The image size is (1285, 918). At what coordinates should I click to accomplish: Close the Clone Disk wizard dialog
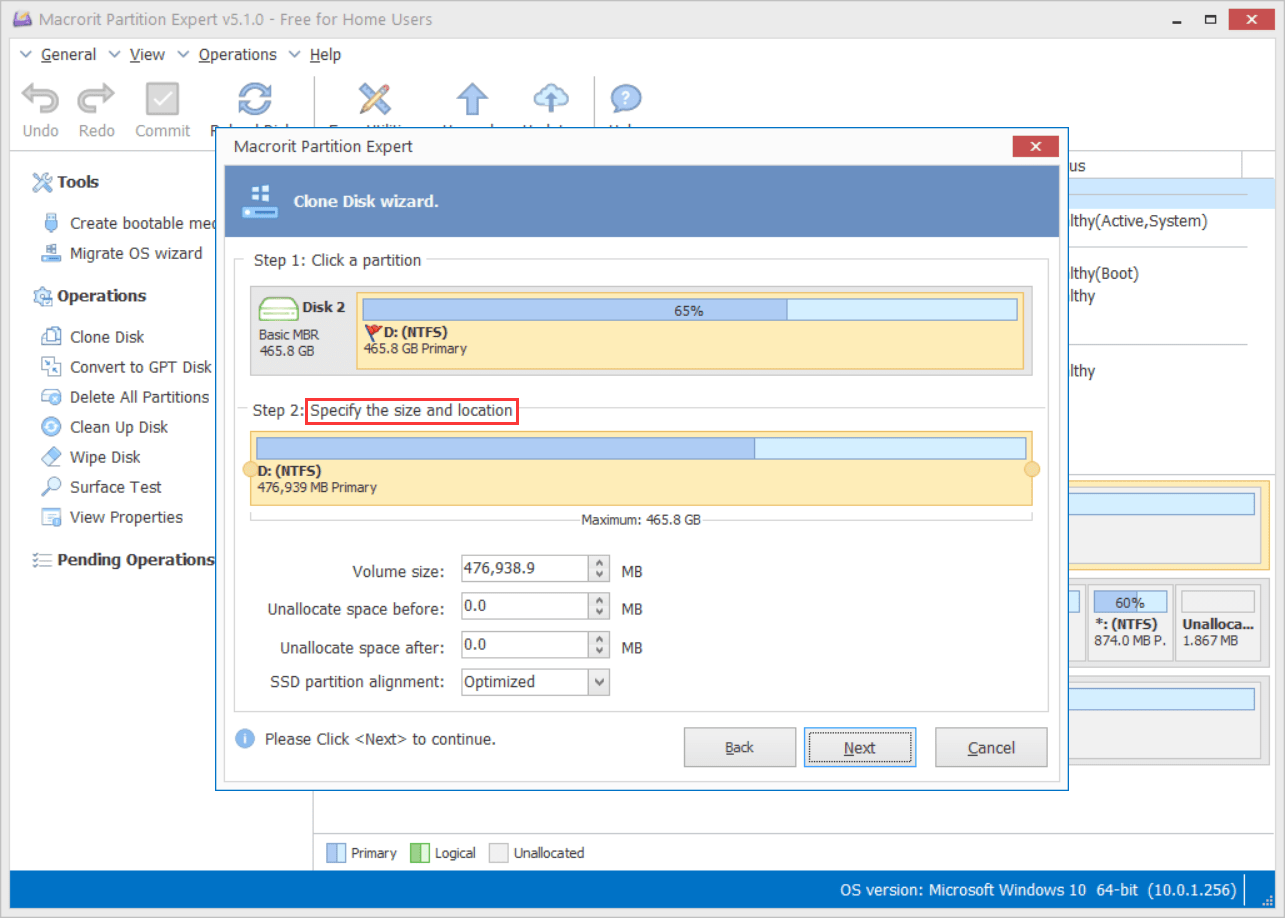tap(1035, 147)
